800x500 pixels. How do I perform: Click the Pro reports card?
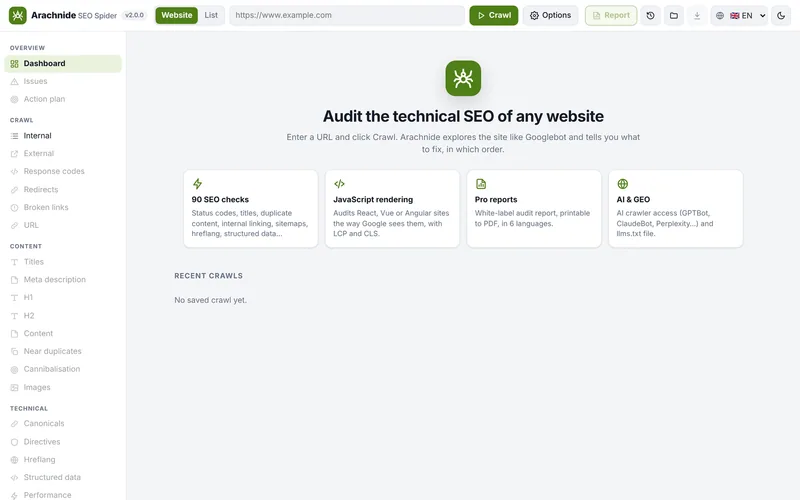click(x=534, y=209)
